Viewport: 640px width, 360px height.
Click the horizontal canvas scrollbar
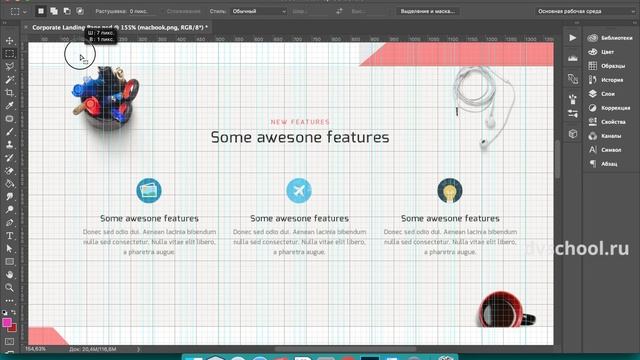[345, 349]
